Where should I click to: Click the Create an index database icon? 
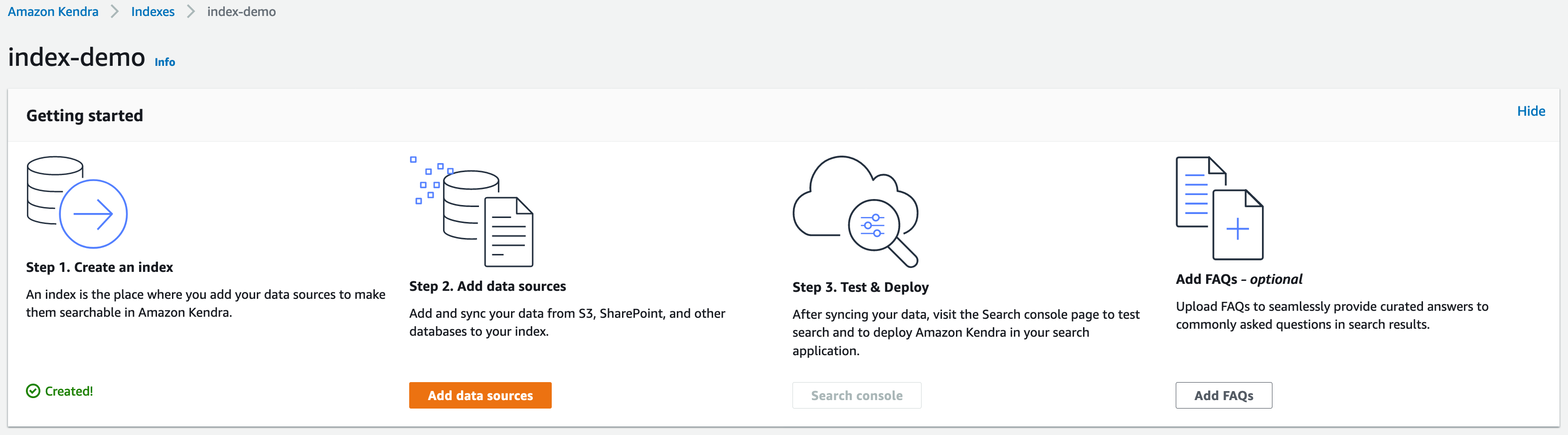click(x=77, y=202)
